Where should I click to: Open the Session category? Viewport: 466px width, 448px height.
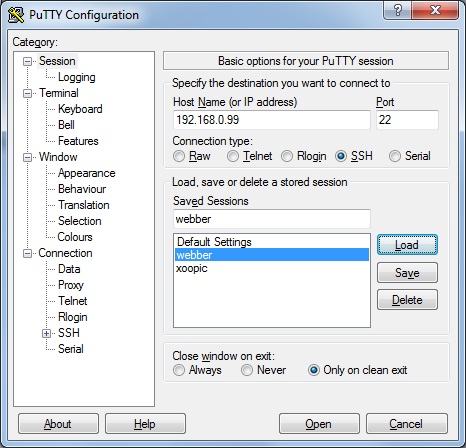(x=57, y=61)
